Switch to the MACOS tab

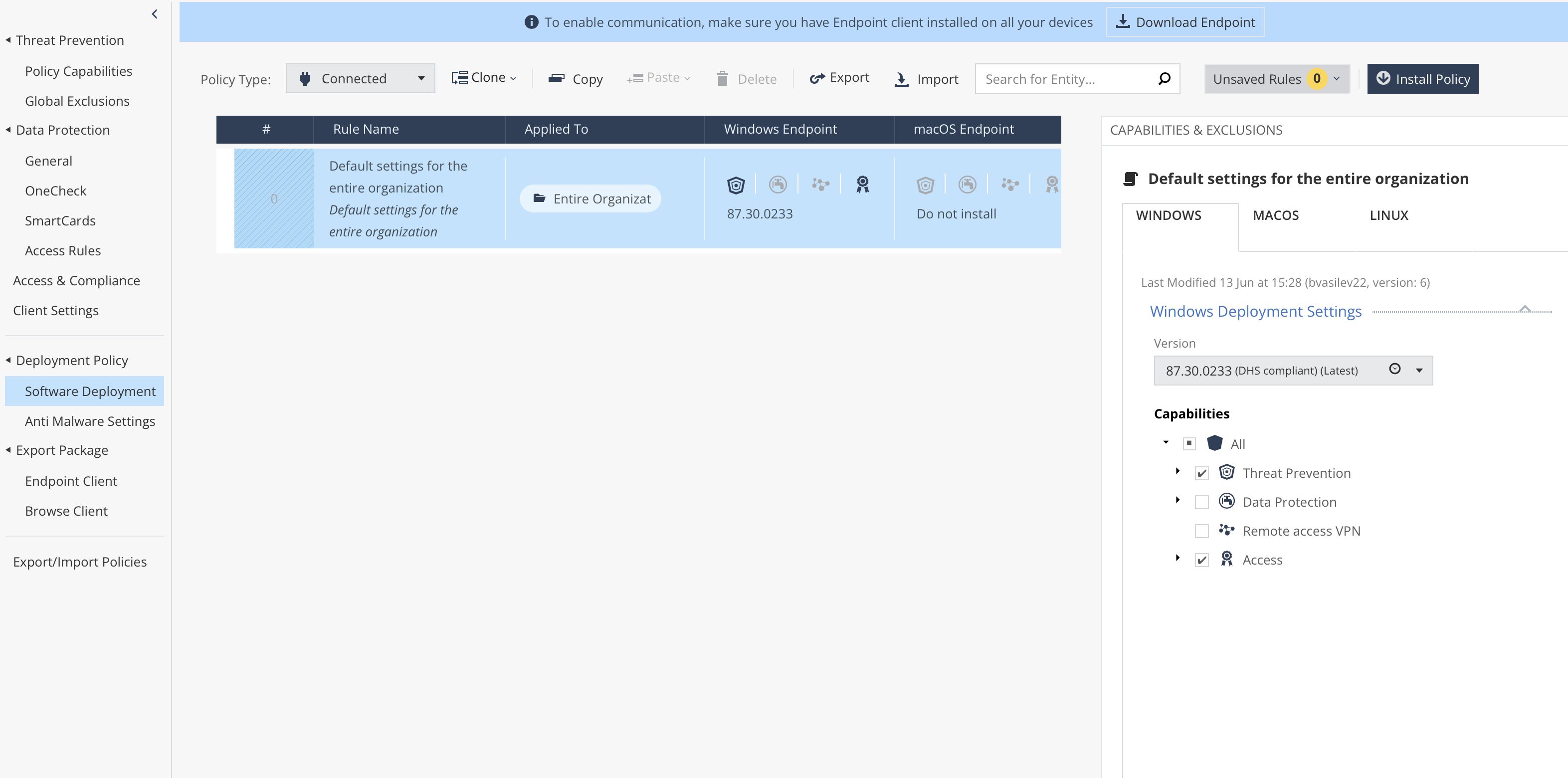1275,215
